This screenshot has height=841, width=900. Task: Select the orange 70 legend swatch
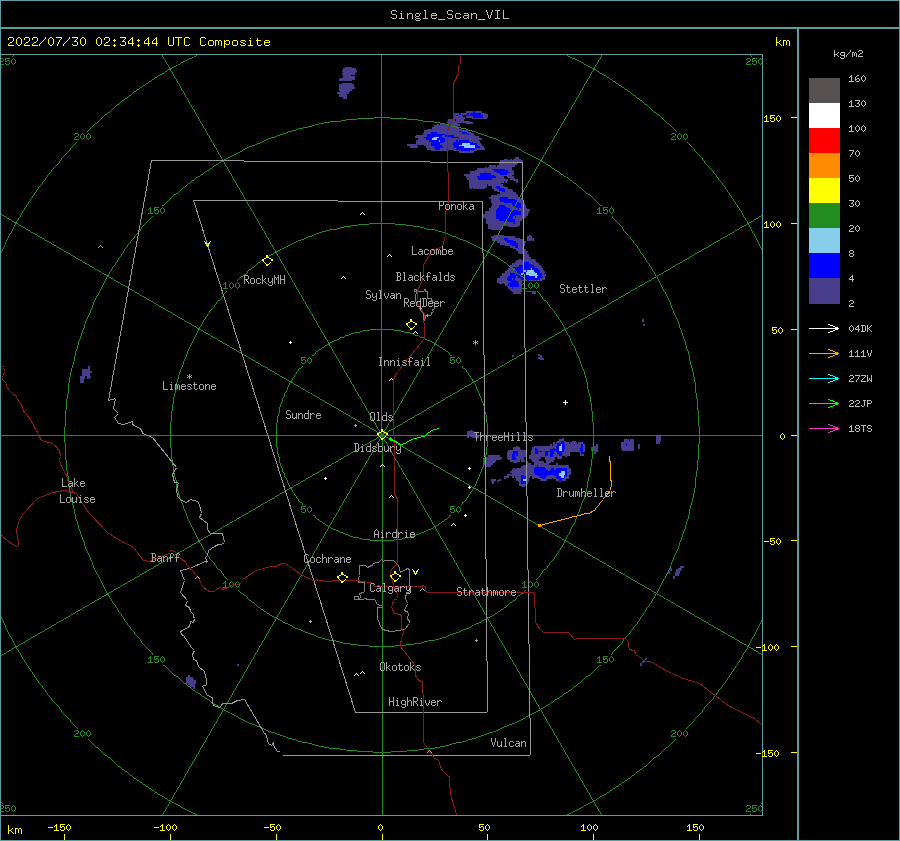(824, 166)
